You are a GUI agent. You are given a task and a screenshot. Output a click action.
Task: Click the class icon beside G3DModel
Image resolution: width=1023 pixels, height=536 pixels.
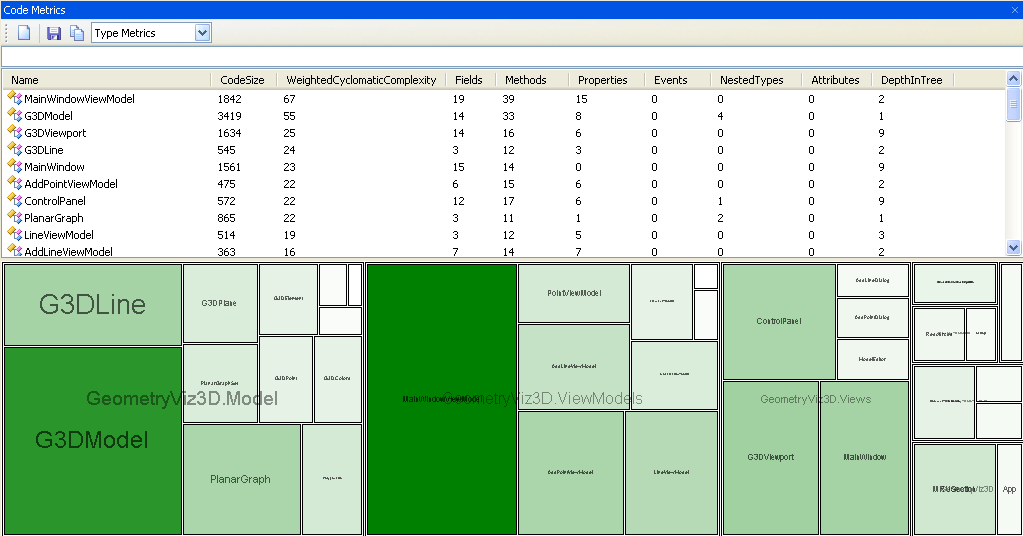[x=14, y=115]
